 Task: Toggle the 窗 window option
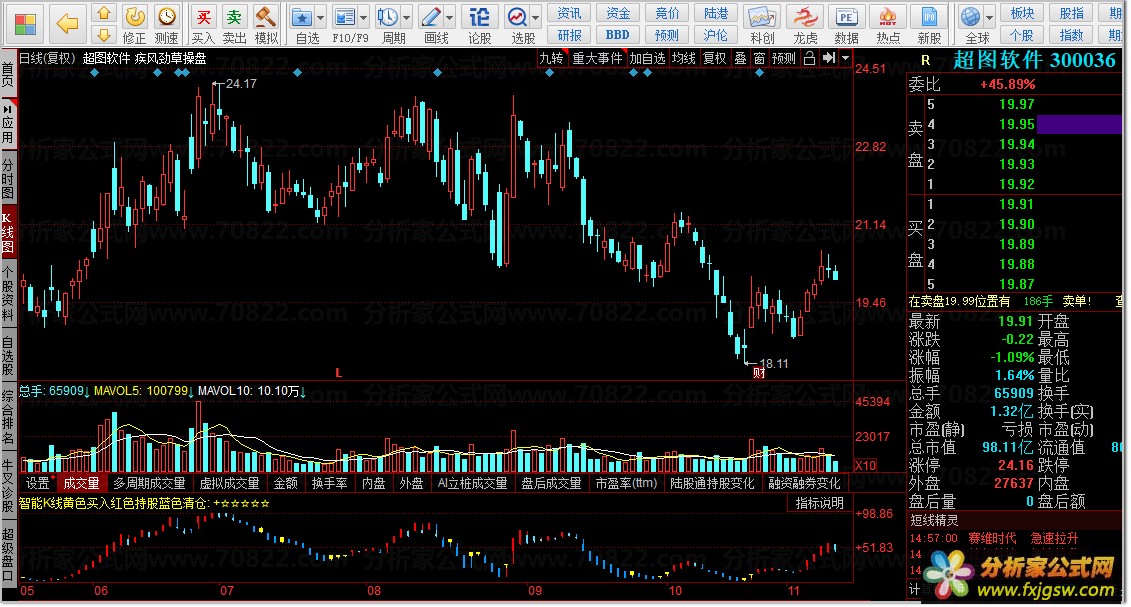(x=760, y=58)
